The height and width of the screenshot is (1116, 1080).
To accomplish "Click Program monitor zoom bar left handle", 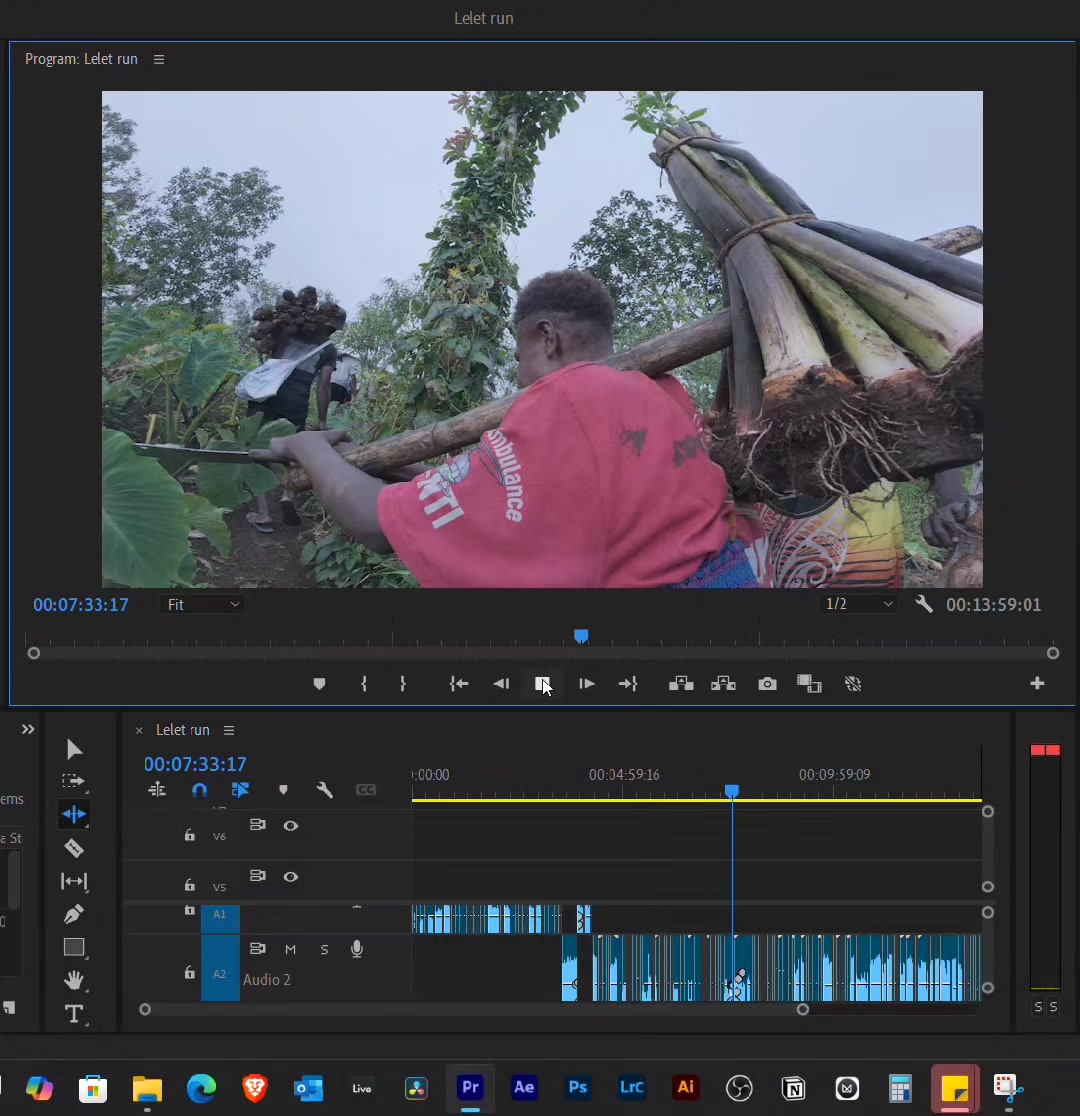I will 33,653.
